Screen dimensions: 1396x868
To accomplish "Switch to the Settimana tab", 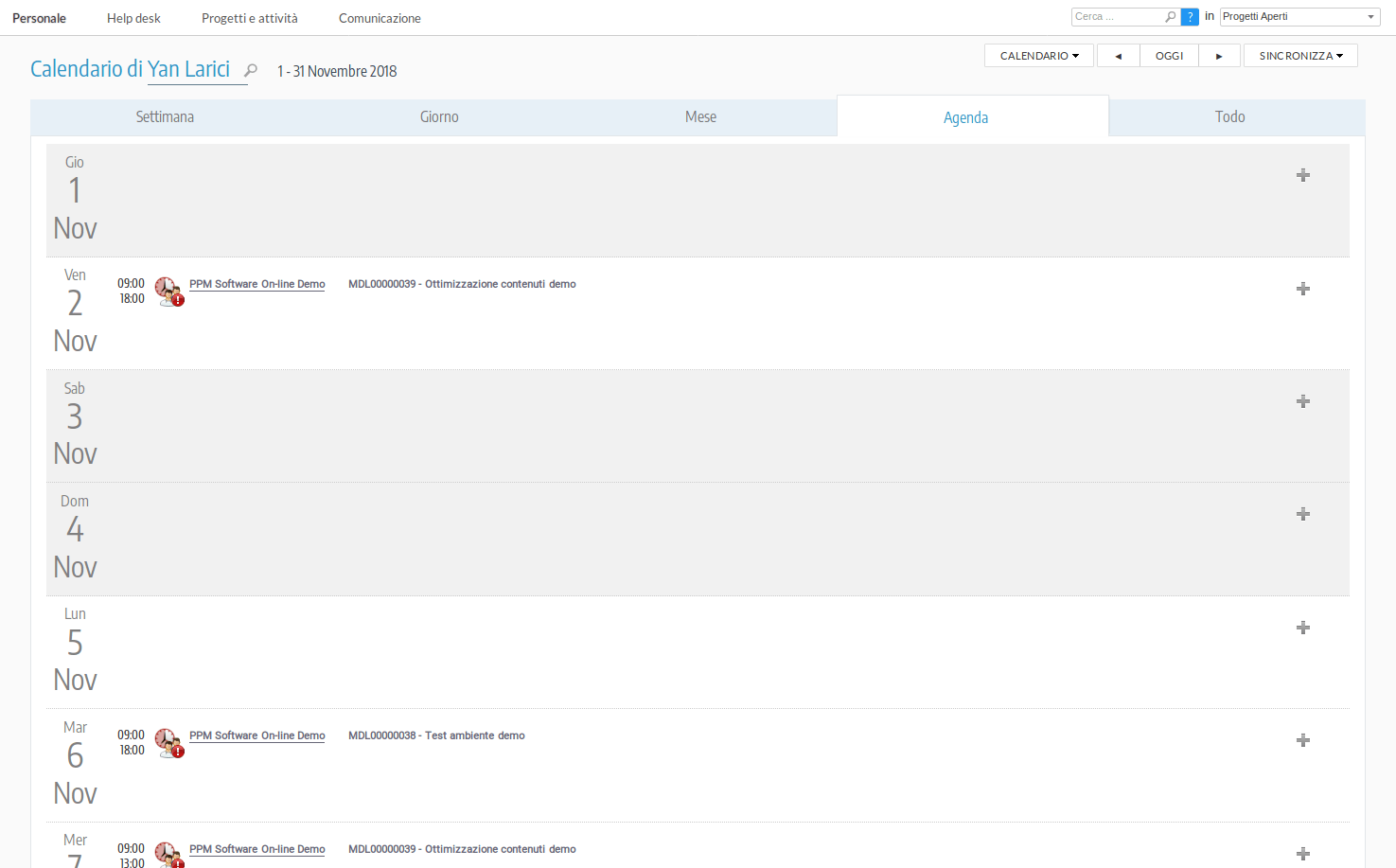I will coord(165,117).
